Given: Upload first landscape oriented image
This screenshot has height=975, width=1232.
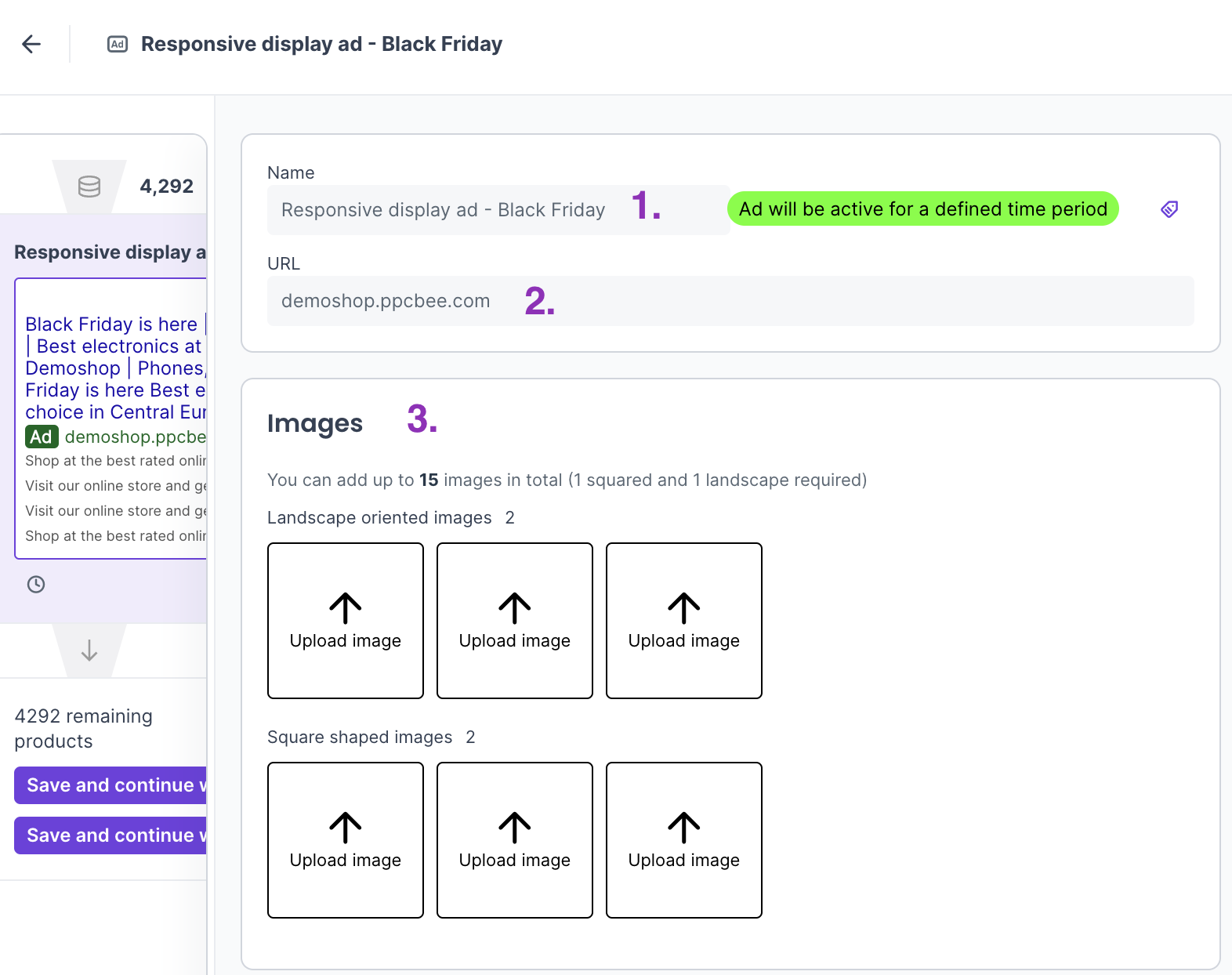Looking at the screenshot, I should (x=346, y=621).
